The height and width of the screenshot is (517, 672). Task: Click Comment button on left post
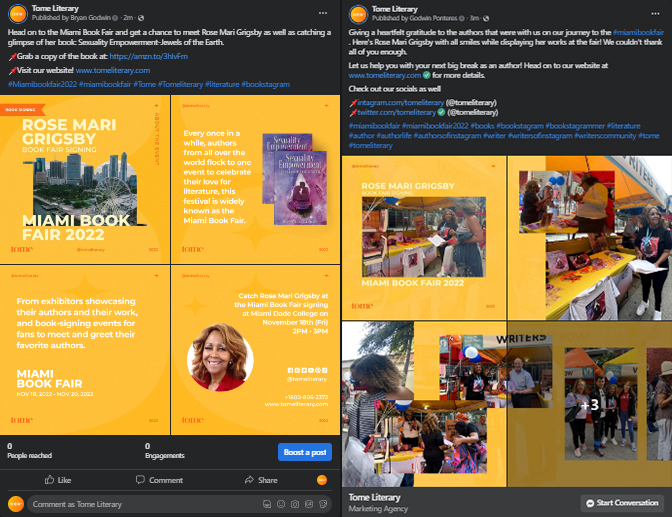pyautogui.click(x=159, y=480)
